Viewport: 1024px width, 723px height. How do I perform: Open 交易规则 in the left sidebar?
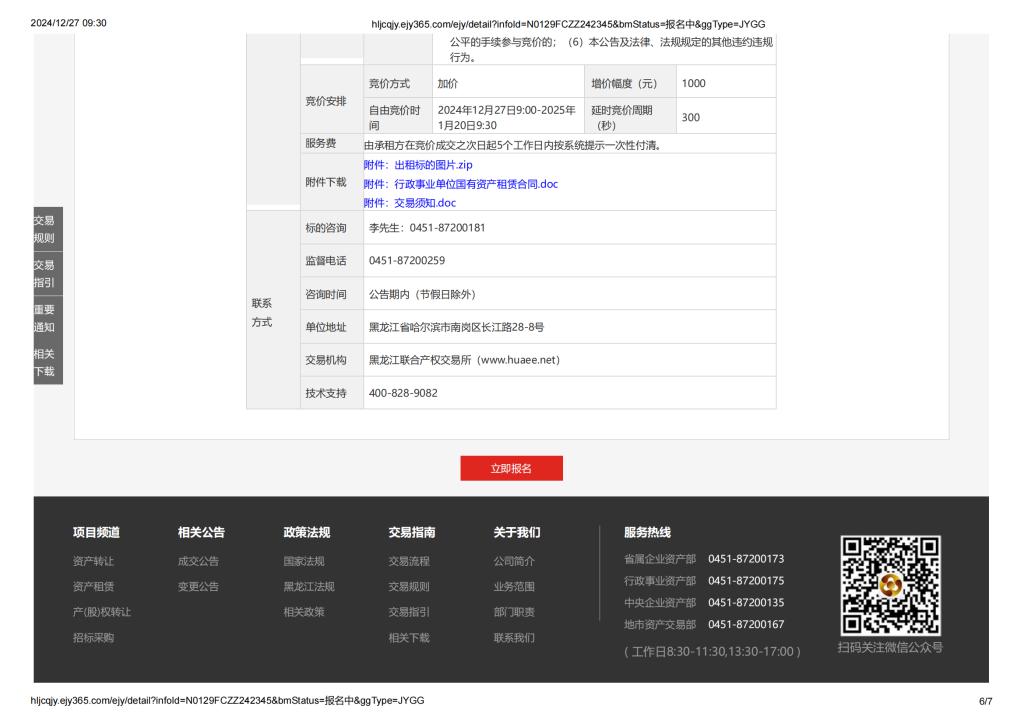pos(44,229)
